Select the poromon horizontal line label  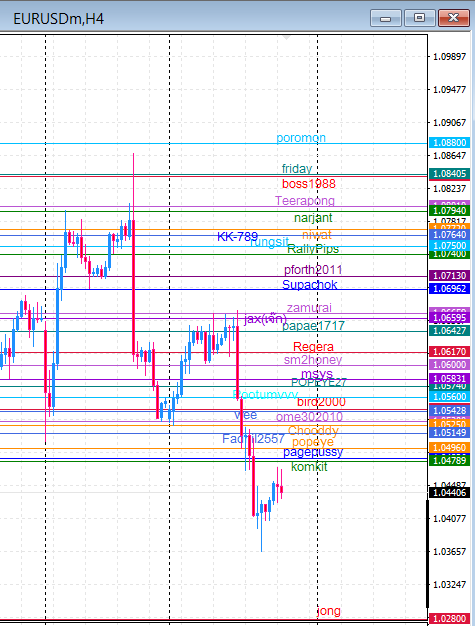coord(301,138)
